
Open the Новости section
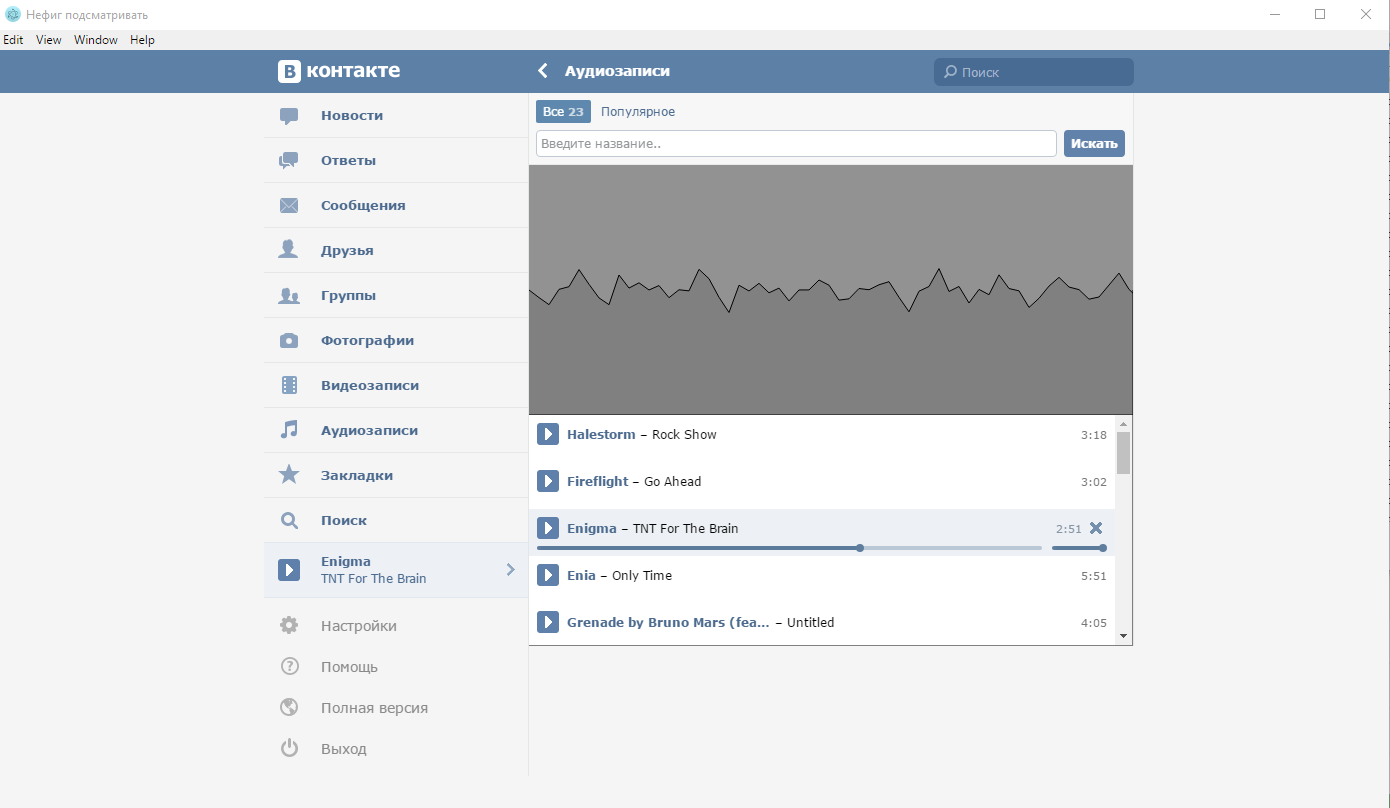point(396,116)
